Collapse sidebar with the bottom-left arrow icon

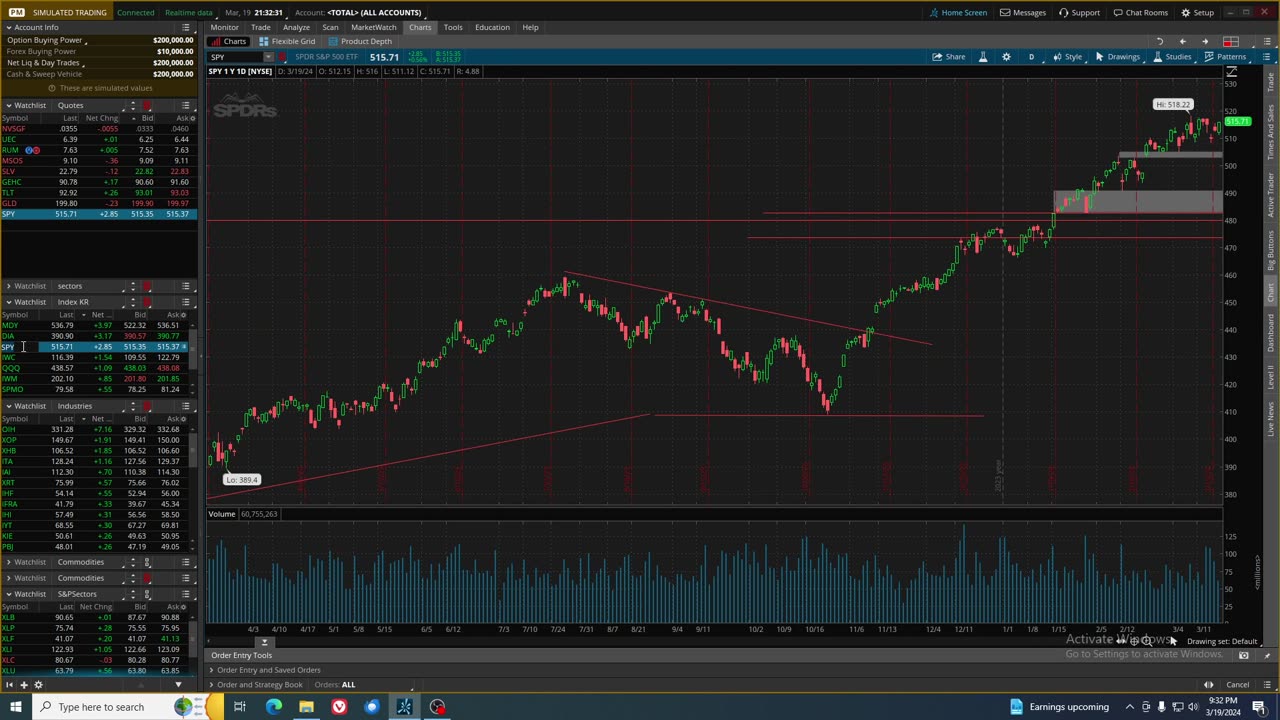coord(8,685)
